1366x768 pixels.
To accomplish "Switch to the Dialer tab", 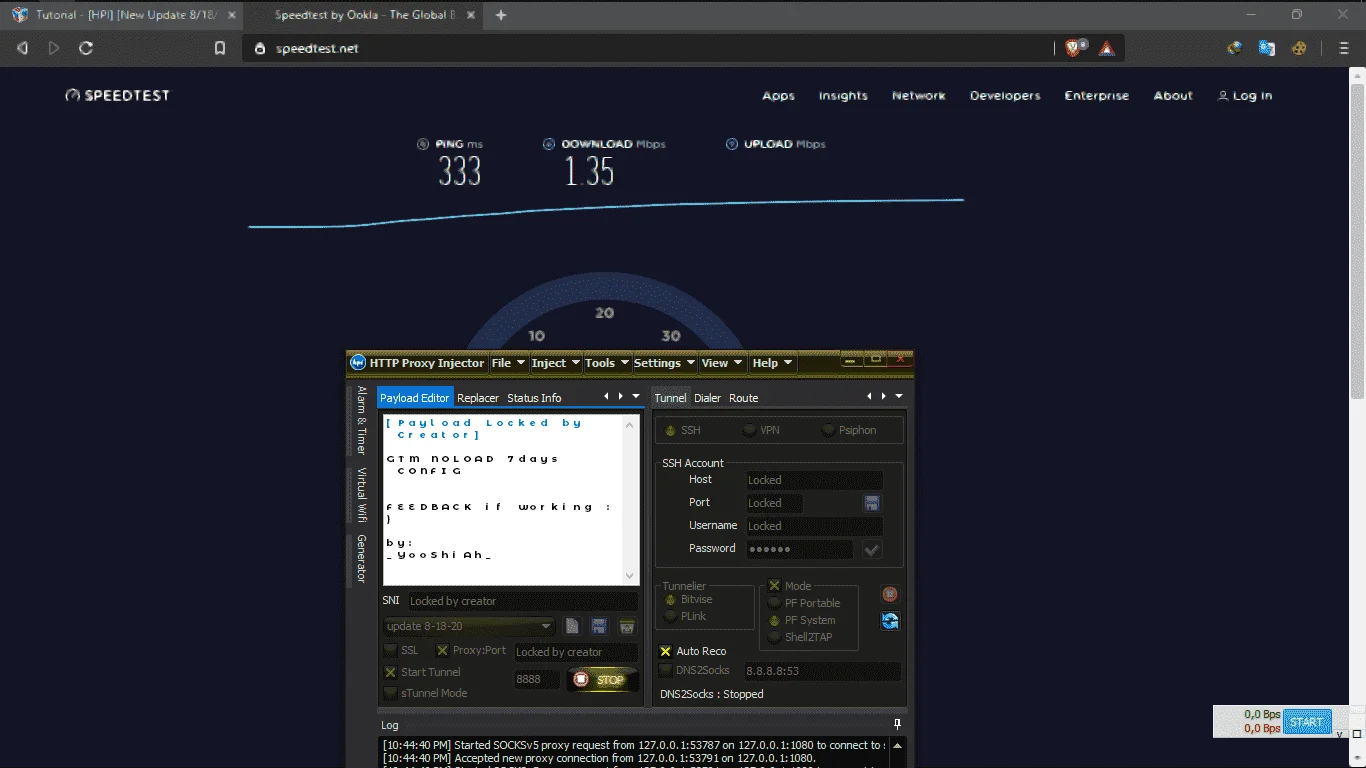I will coord(707,398).
